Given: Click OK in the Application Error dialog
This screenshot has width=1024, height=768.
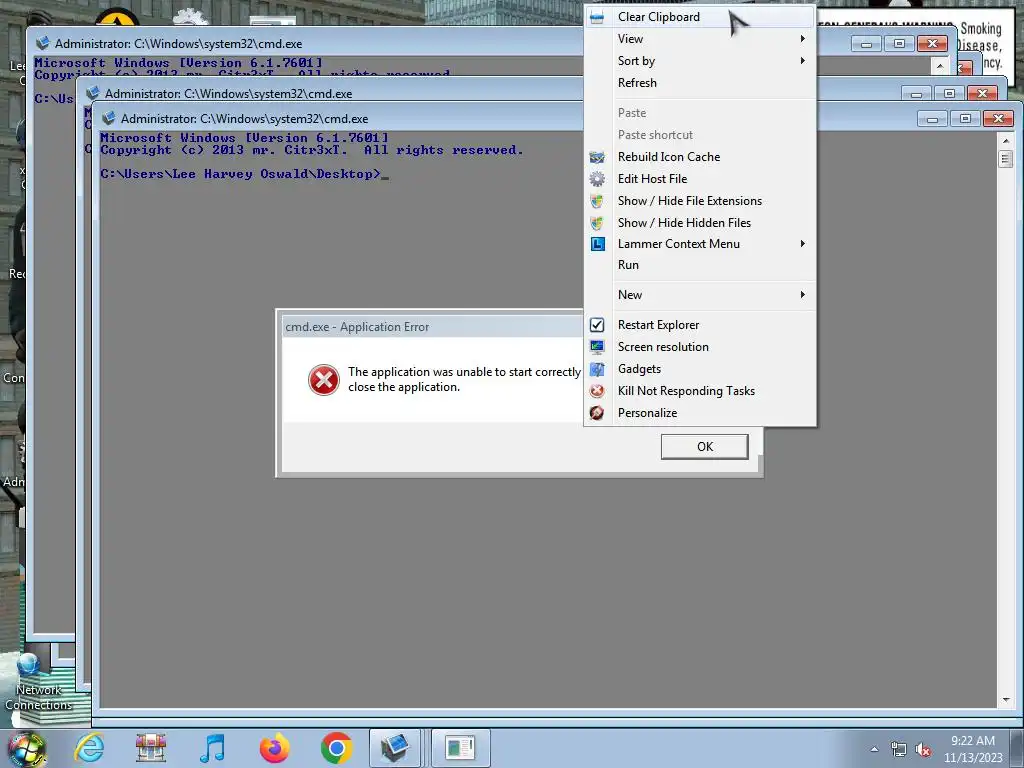Looking at the screenshot, I should click(x=705, y=447).
